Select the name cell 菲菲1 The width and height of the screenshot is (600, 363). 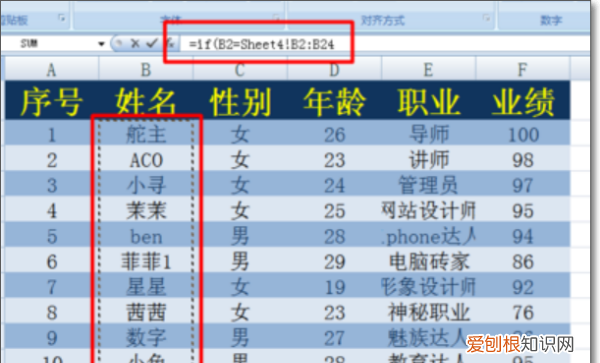coord(146,261)
